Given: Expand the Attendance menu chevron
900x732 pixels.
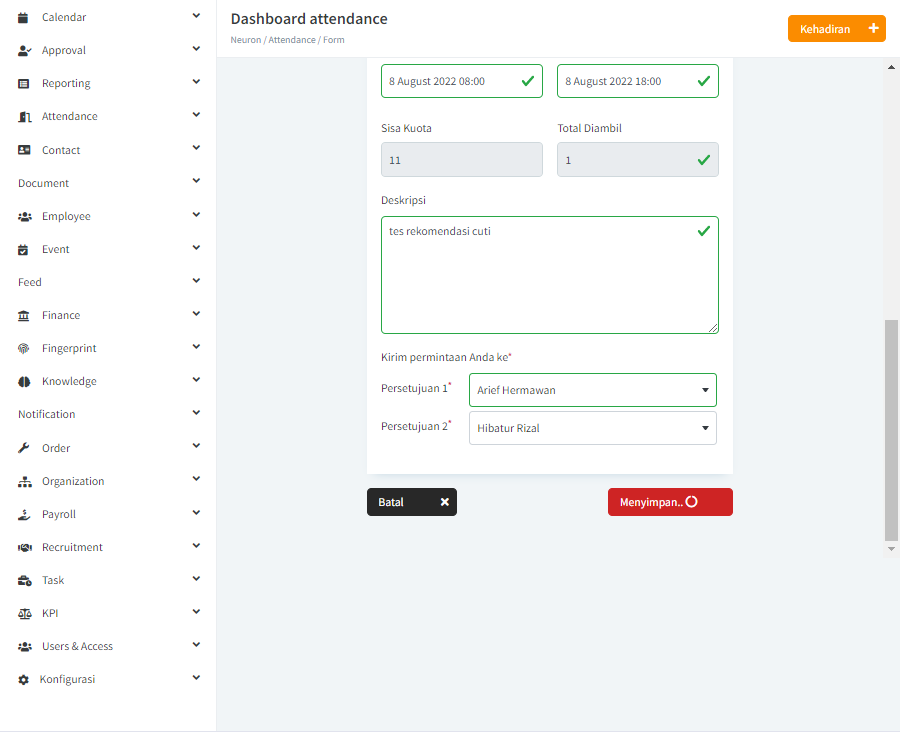Looking at the screenshot, I should 196,115.
